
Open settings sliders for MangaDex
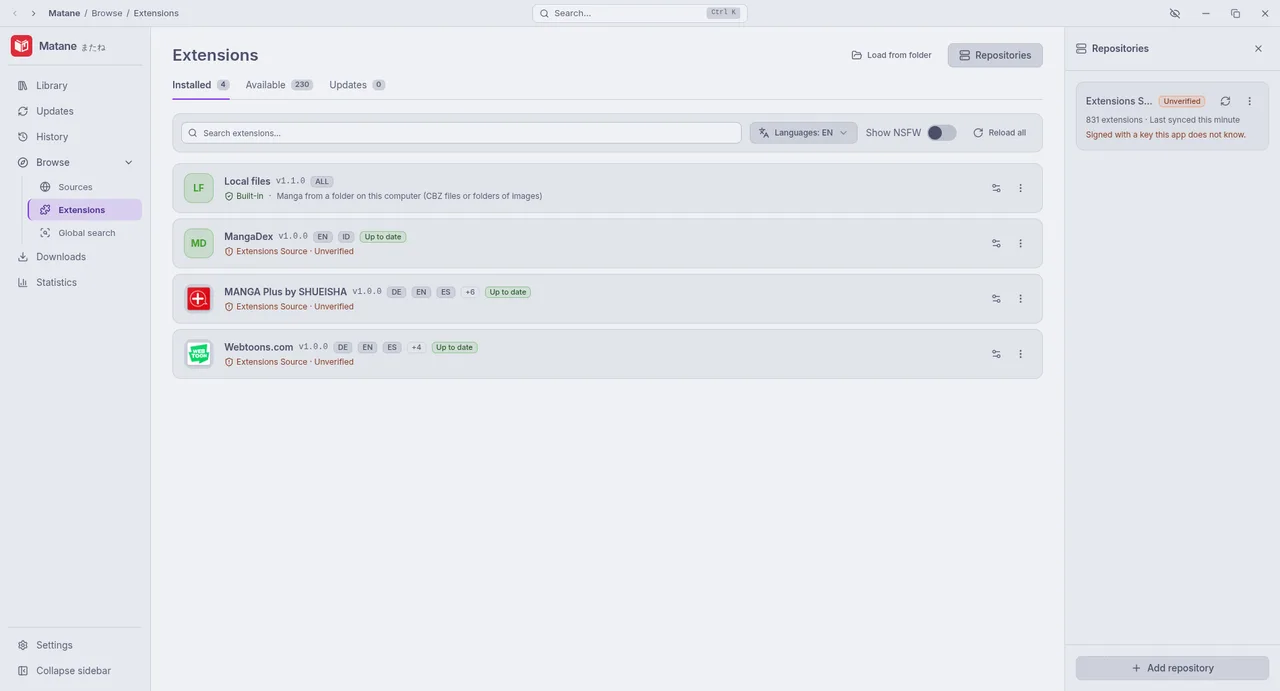point(996,243)
